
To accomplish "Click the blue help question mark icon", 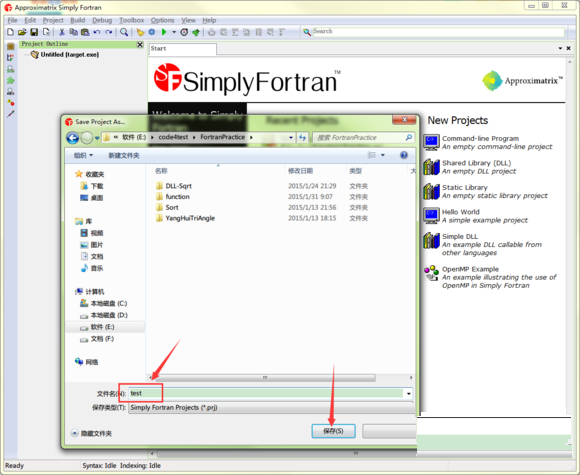I will click(x=404, y=155).
